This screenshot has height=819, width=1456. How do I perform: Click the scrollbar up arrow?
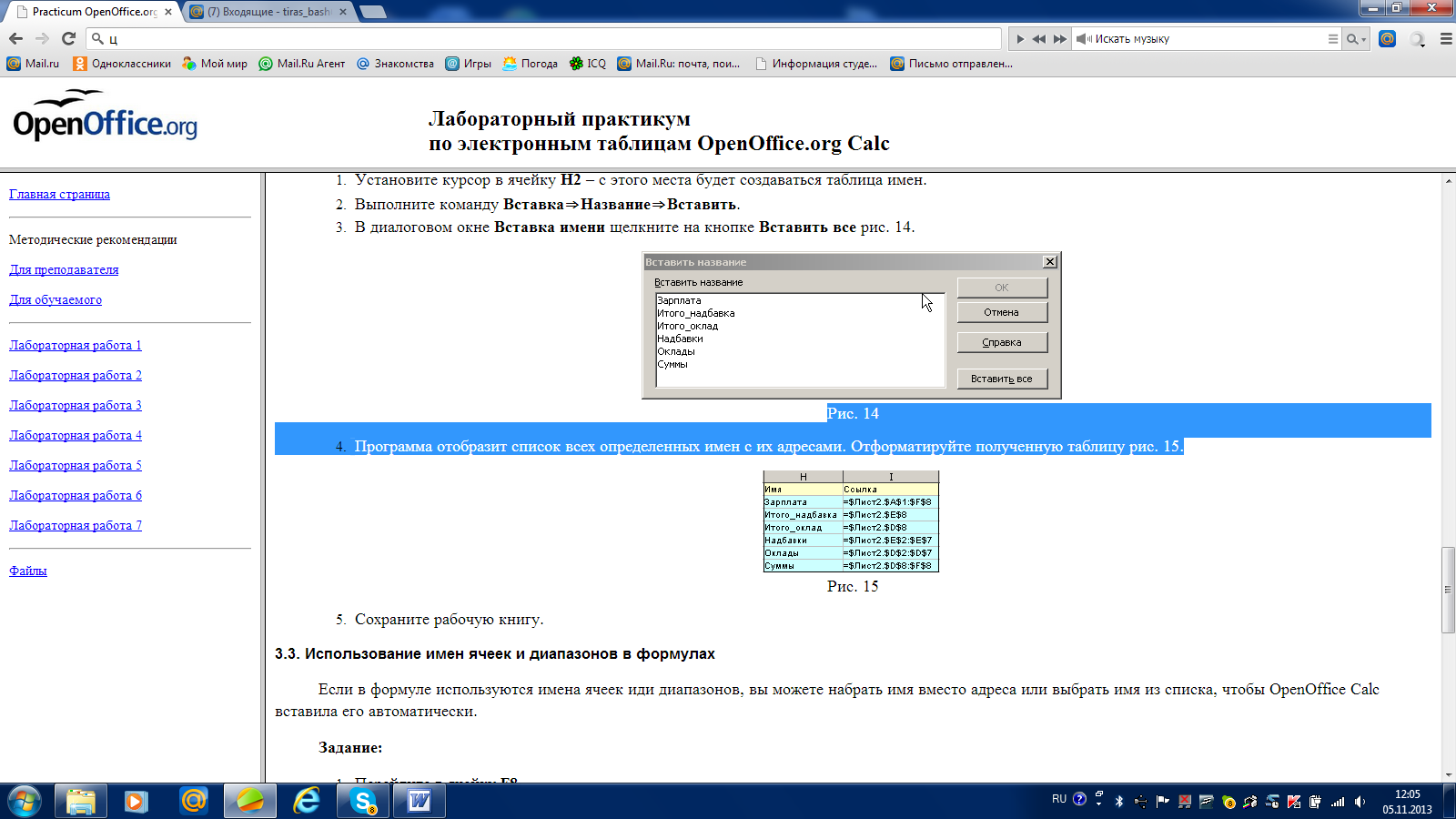pyautogui.click(x=1448, y=180)
